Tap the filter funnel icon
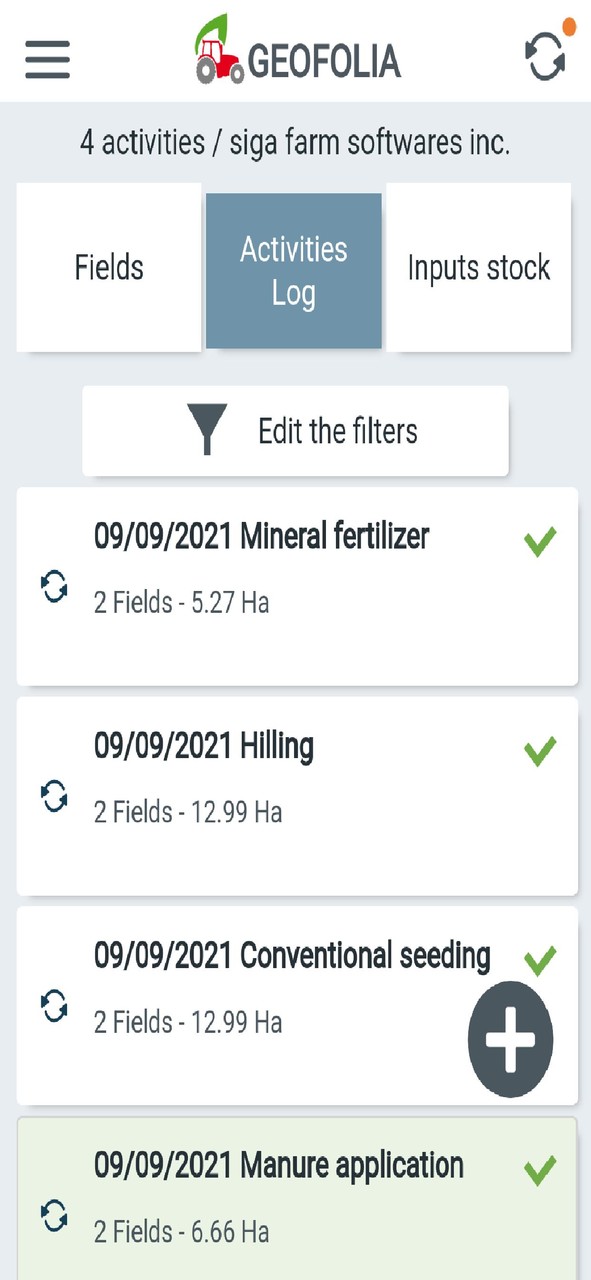591x1280 pixels. [x=206, y=430]
